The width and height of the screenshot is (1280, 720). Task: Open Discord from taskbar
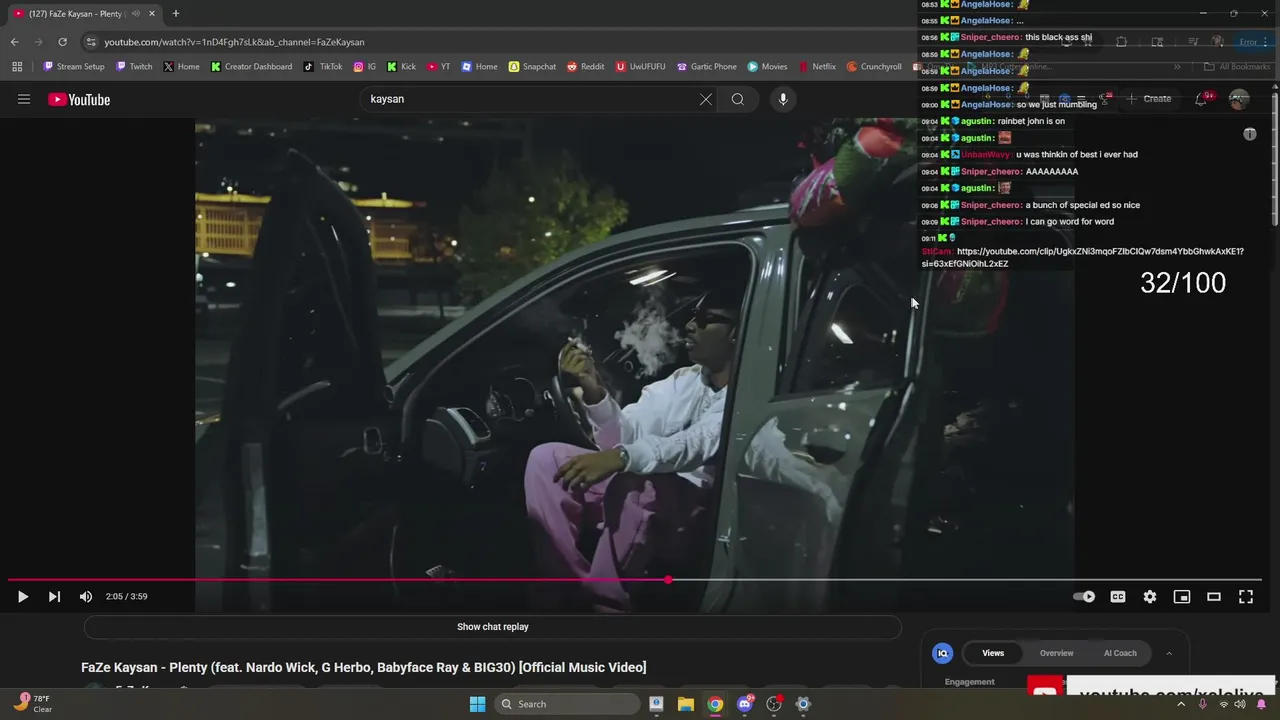pos(744,704)
